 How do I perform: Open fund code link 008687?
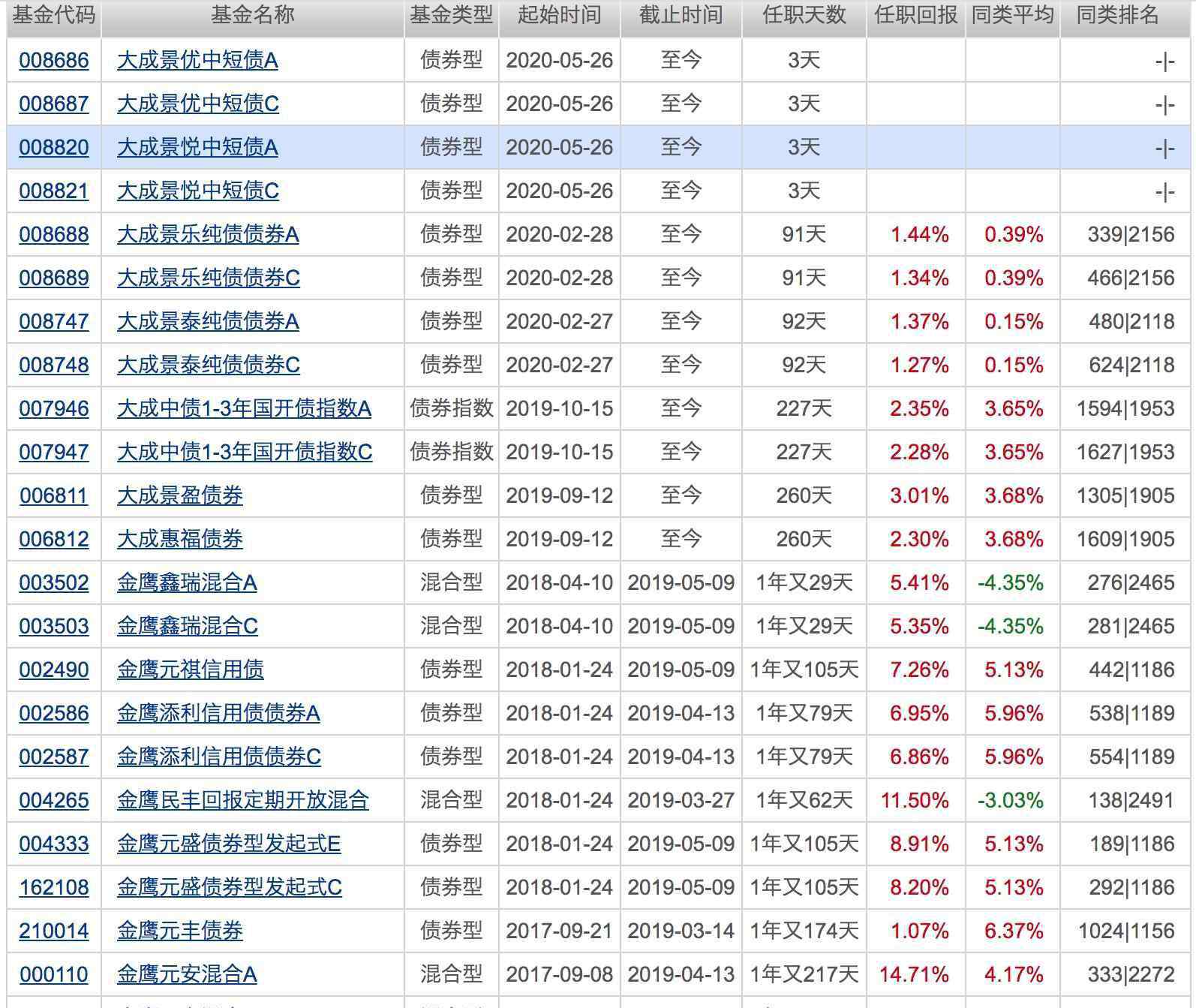[54, 104]
